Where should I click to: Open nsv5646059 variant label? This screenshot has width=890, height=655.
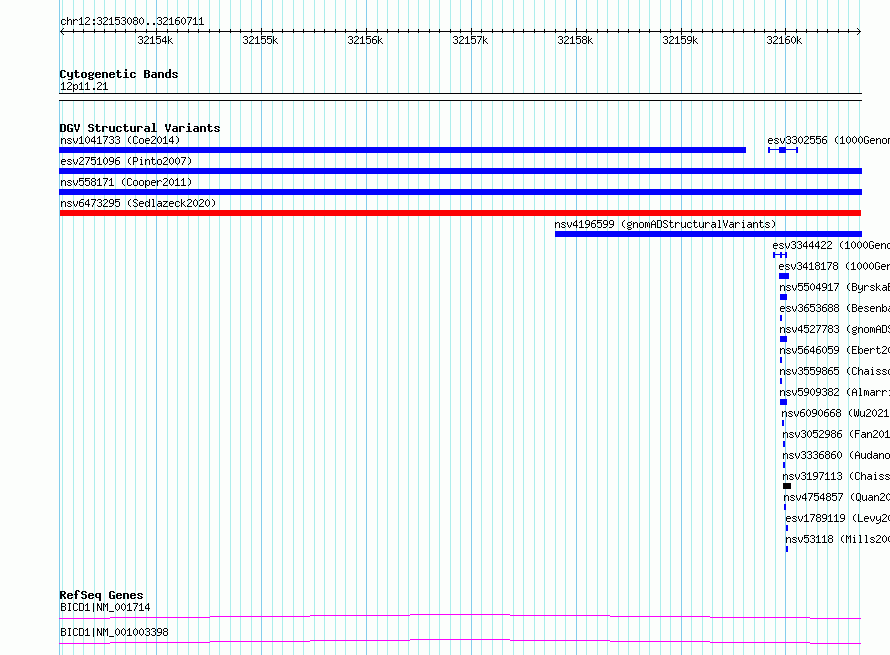(834, 350)
